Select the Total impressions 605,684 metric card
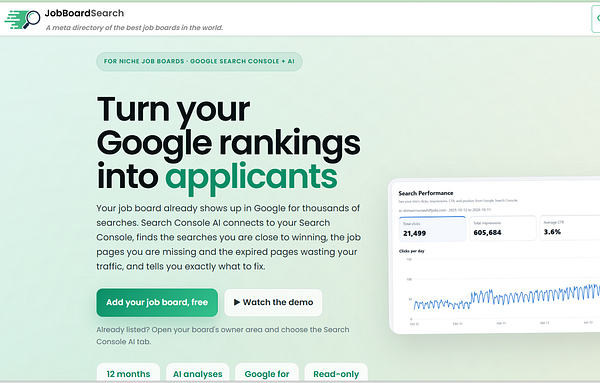600x383 pixels. [x=503, y=228]
